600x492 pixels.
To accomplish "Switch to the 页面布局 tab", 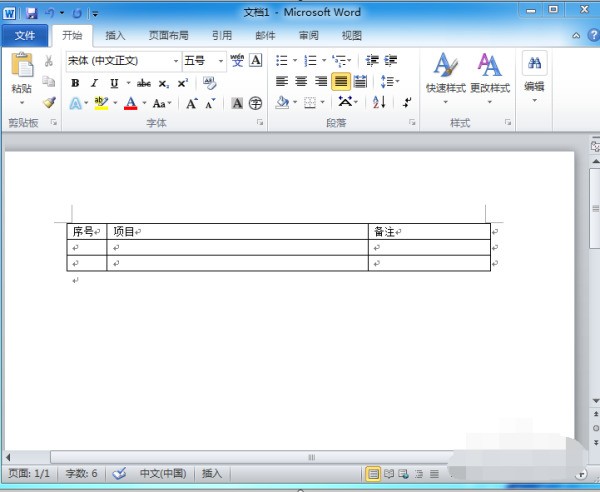I will coord(168,35).
